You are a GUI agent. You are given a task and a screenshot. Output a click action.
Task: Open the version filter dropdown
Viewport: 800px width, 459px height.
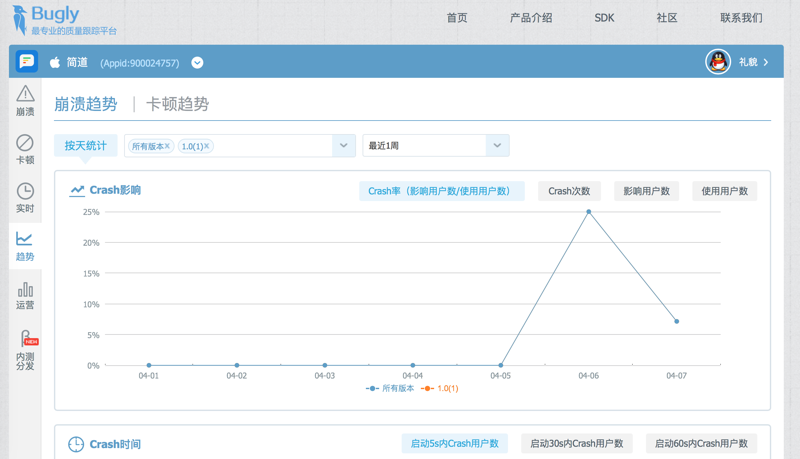344,146
